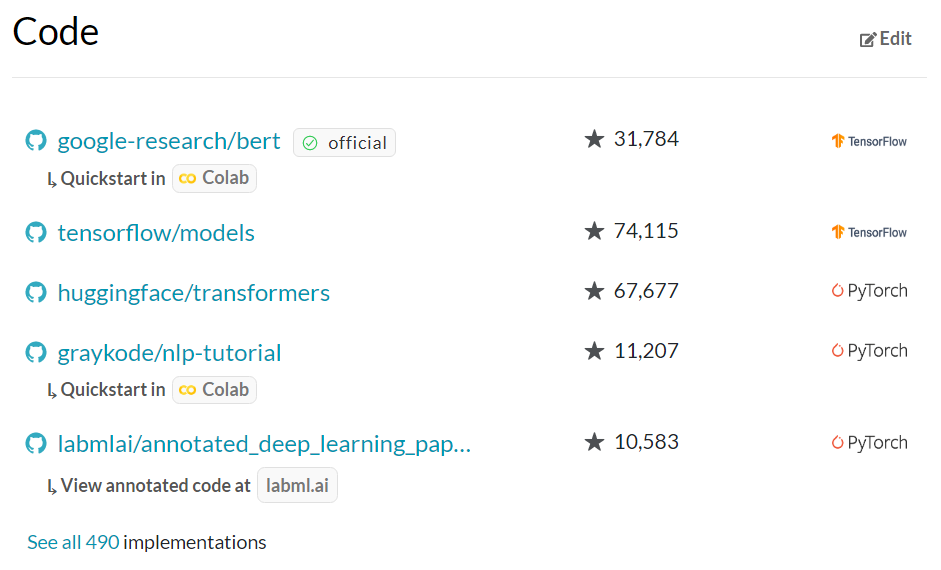Click the star icon for 74,115 stars

(595, 231)
